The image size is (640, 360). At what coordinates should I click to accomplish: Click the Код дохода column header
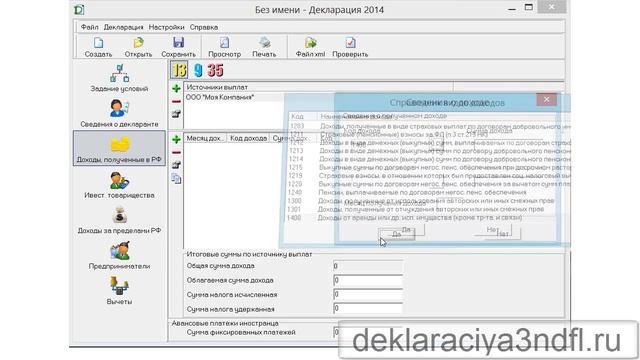tap(248, 138)
